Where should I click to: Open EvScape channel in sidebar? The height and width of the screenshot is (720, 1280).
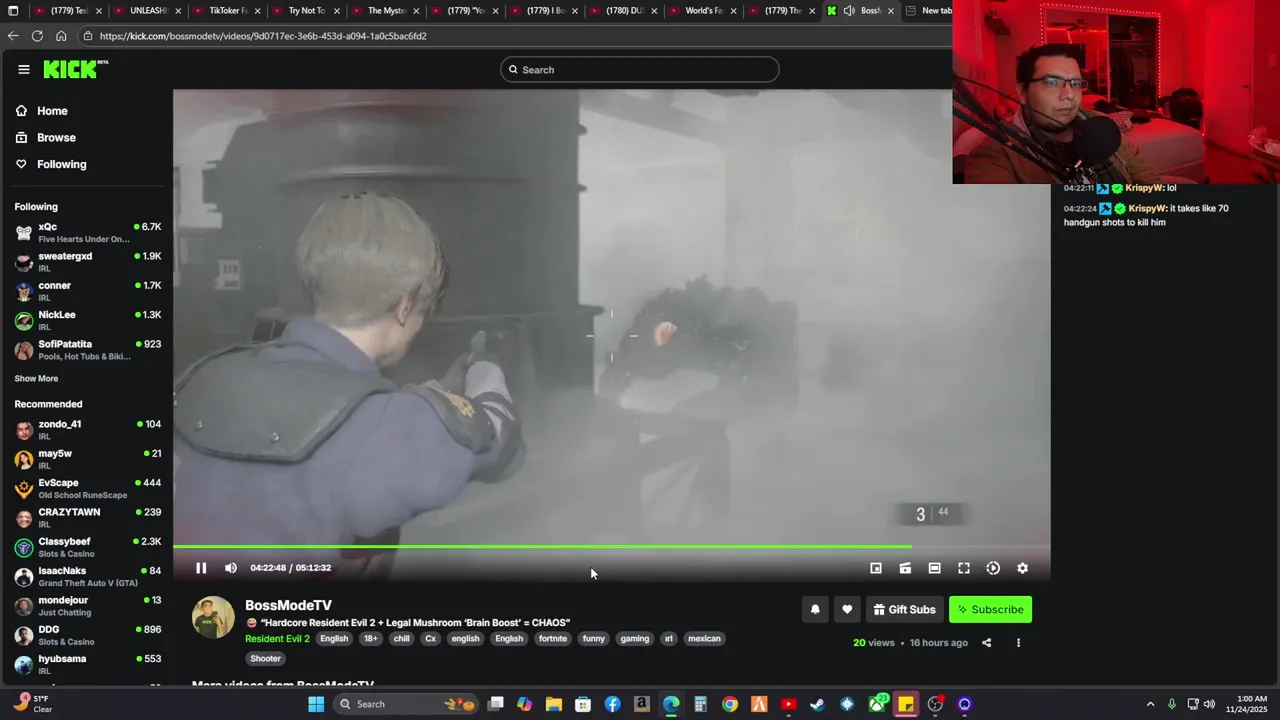click(87, 489)
